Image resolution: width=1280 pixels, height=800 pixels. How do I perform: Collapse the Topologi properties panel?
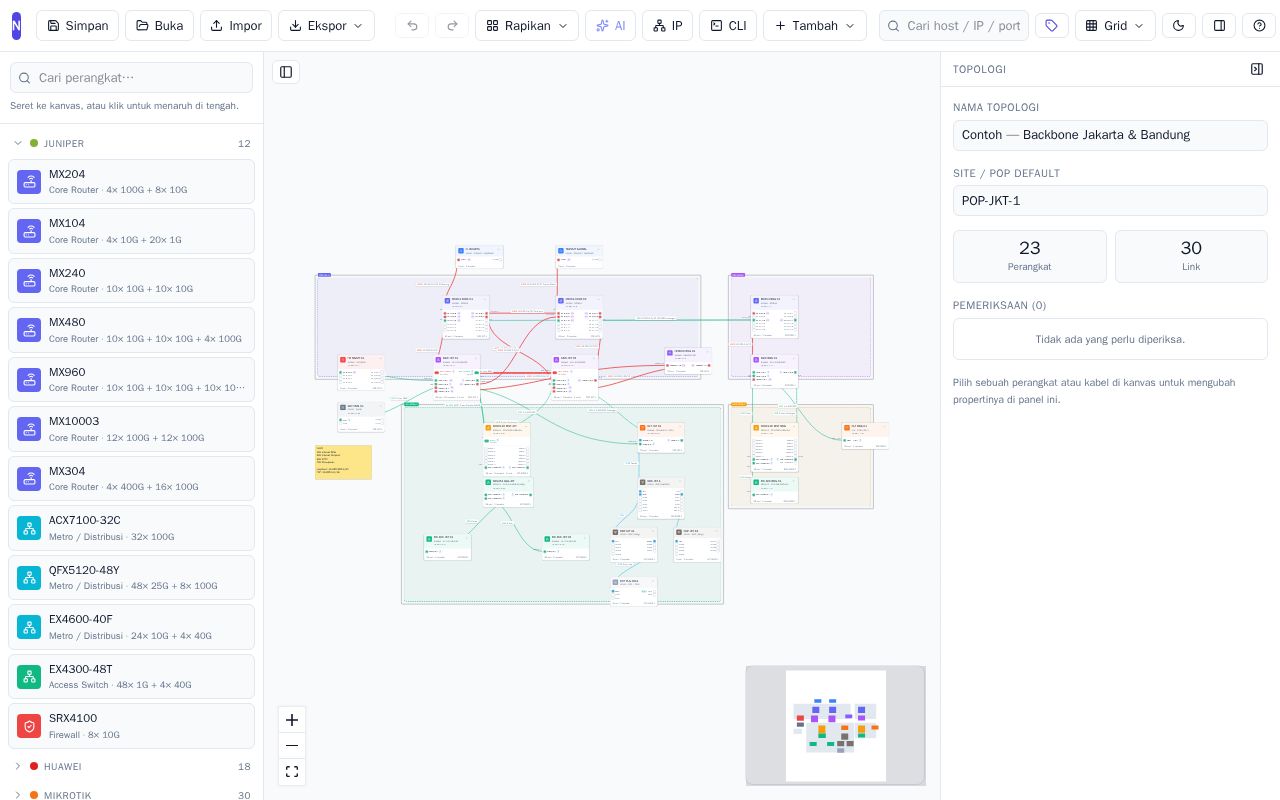point(1257,69)
